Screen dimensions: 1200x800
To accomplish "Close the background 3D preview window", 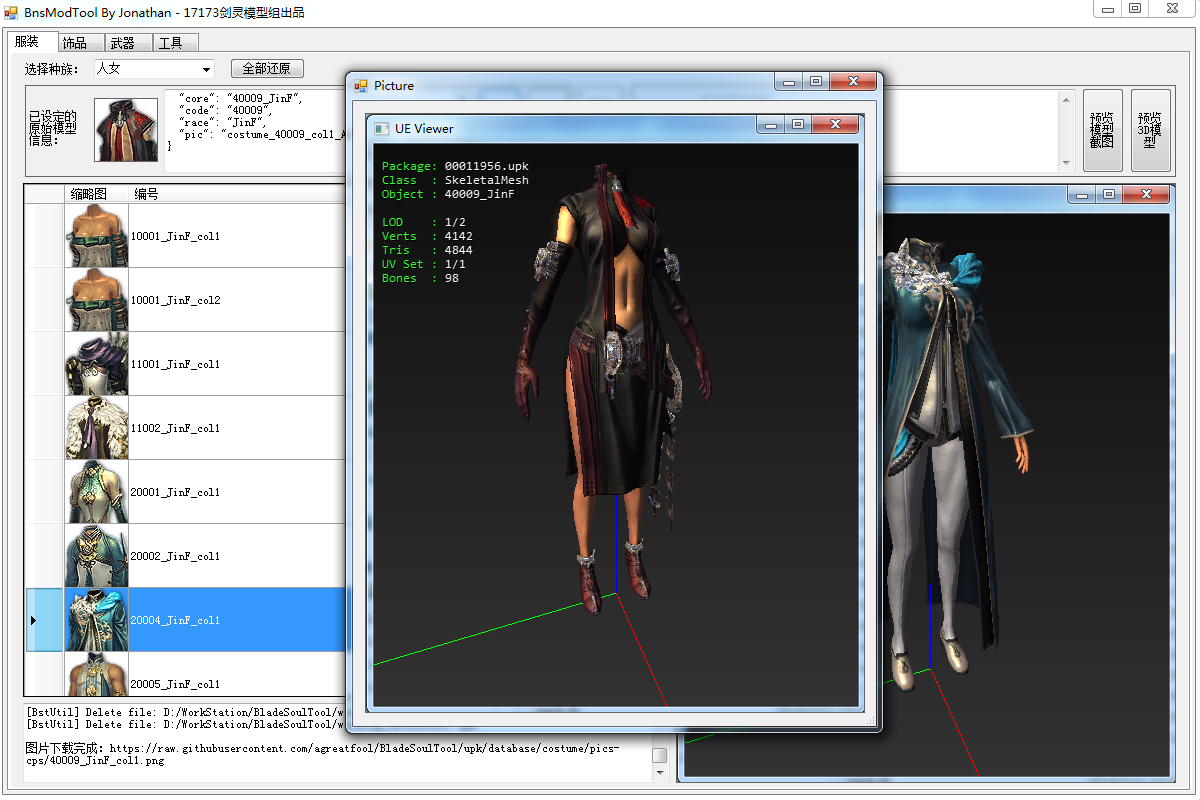I will [x=1146, y=195].
